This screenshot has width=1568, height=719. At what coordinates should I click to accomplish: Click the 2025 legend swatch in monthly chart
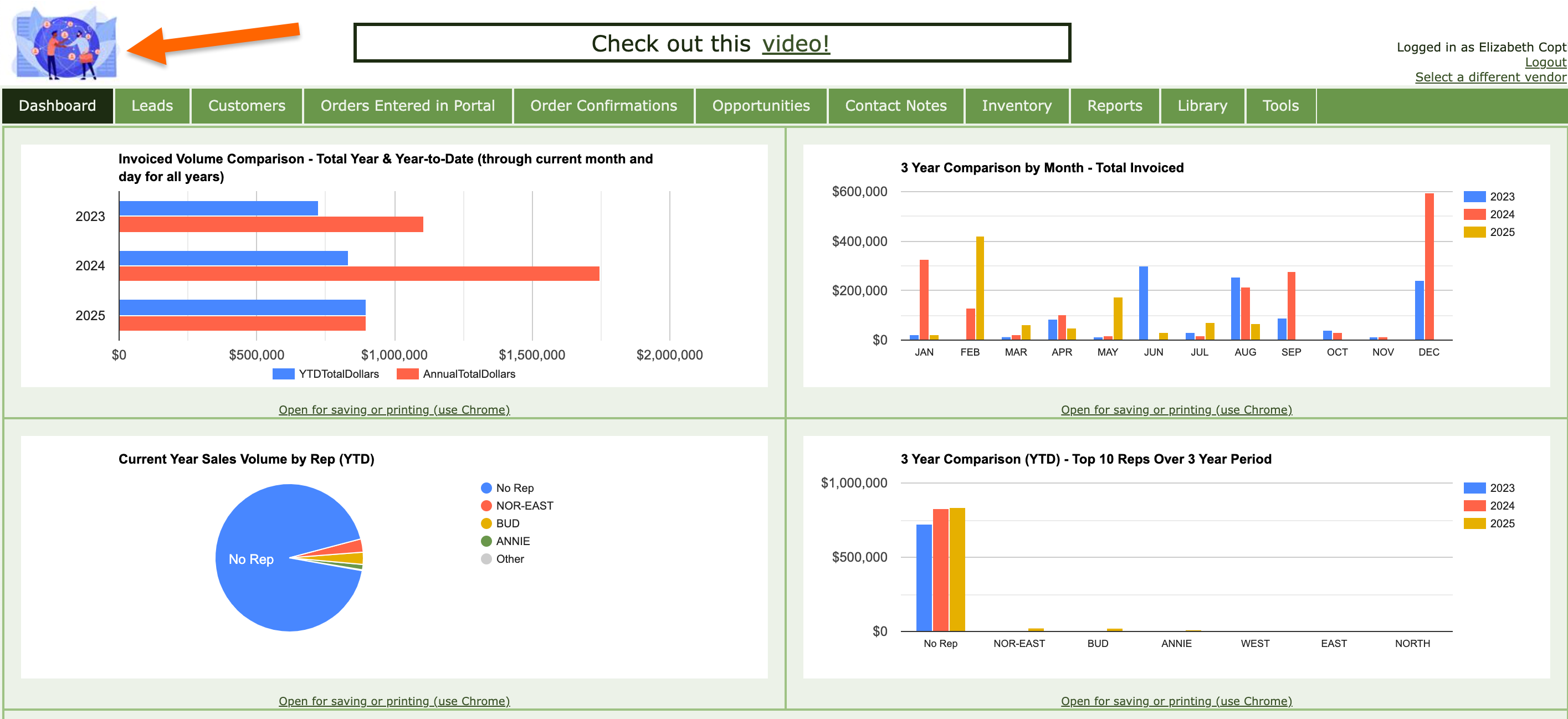(x=1474, y=232)
